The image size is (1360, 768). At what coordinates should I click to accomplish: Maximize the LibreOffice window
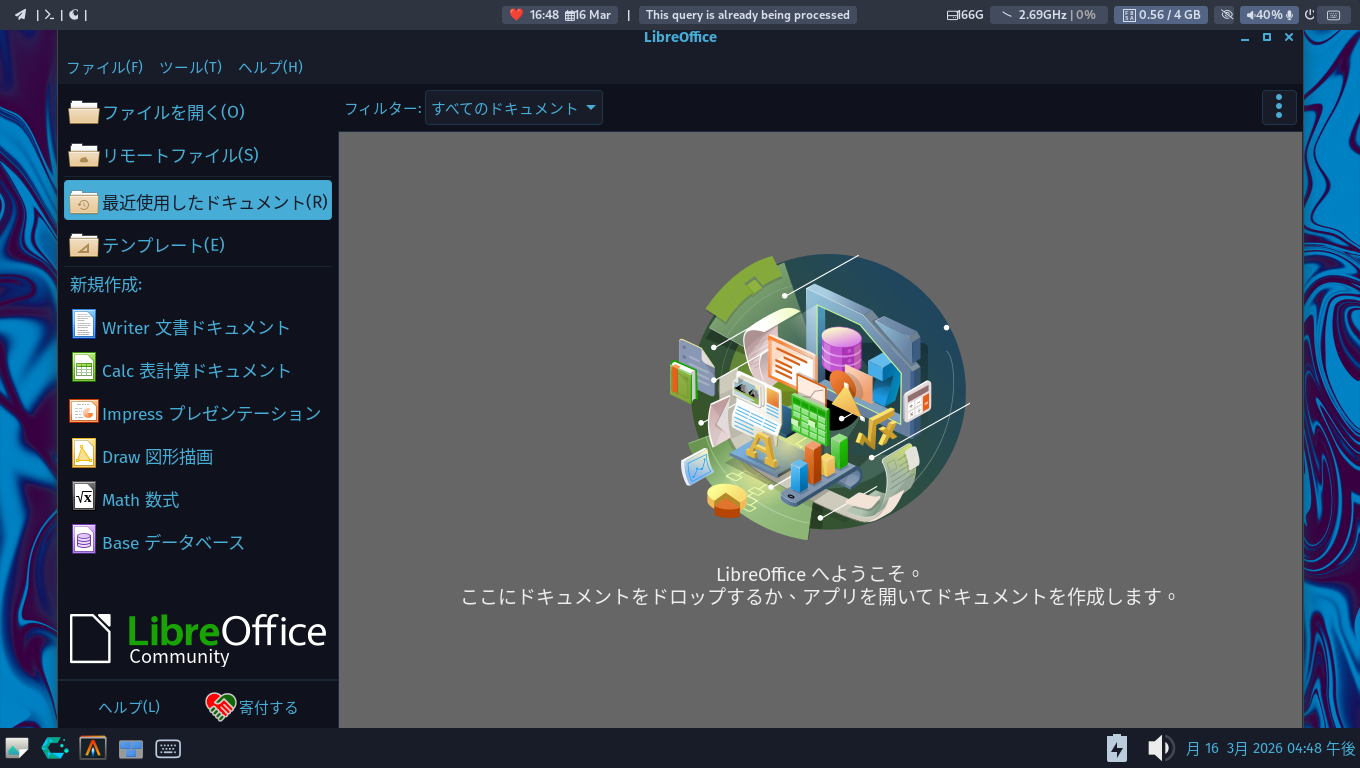click(1267, 37)
